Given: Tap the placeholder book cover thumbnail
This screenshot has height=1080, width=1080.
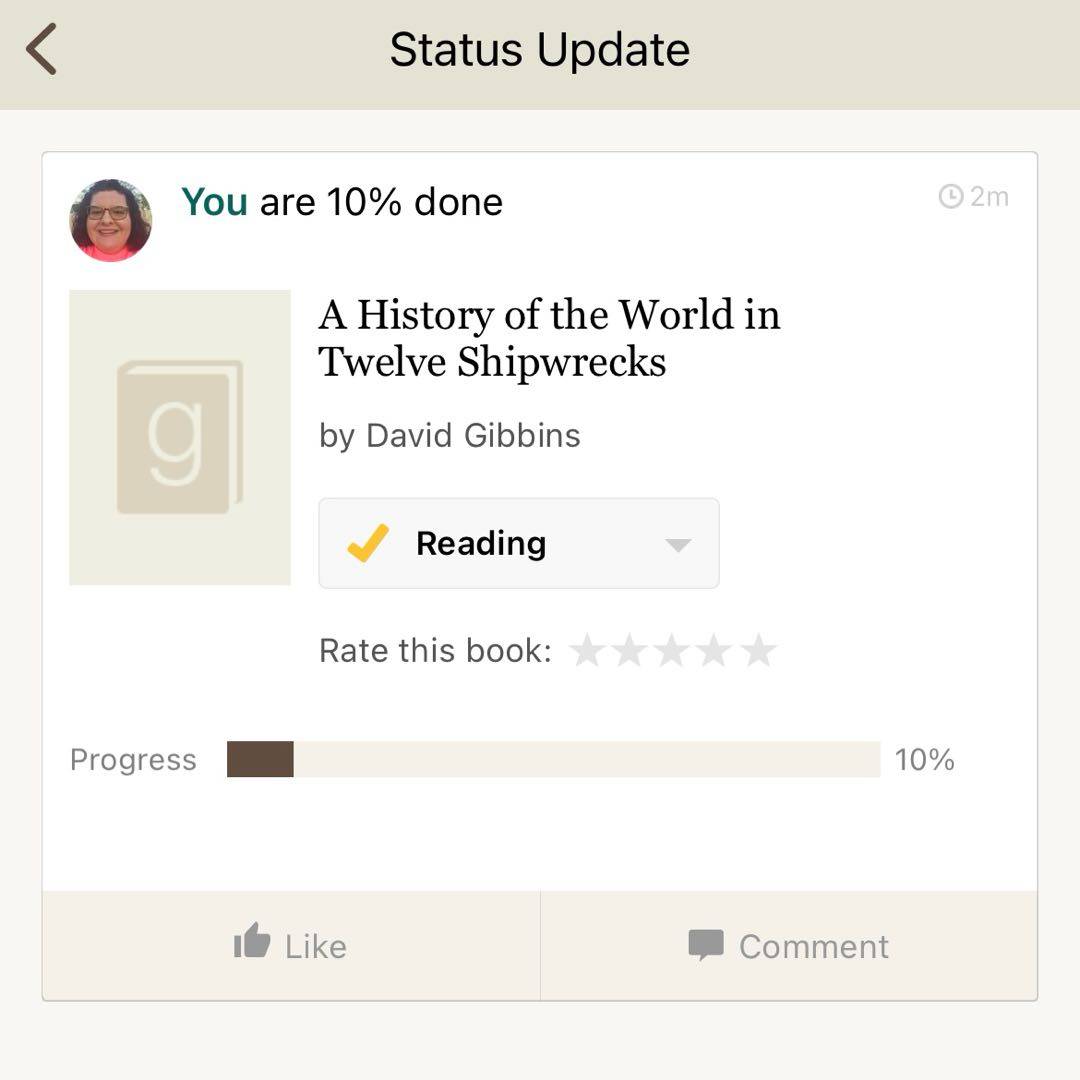Looking at the screenshot, I should click(180, 437).
